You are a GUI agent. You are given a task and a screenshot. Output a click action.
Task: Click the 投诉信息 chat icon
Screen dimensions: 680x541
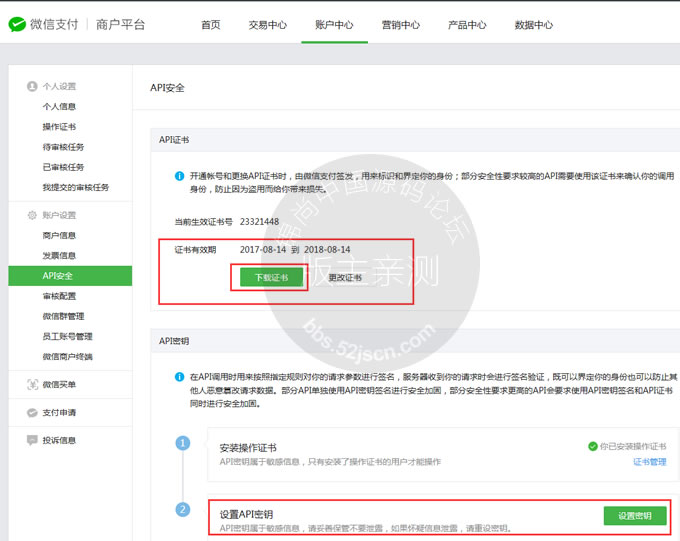(x=32, y=440)
